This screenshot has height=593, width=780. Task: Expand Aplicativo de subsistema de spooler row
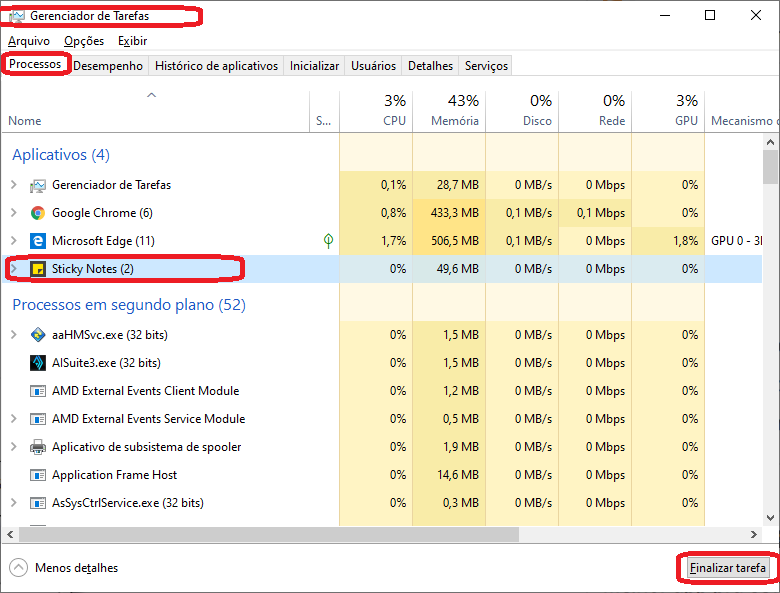coord(14,447)
